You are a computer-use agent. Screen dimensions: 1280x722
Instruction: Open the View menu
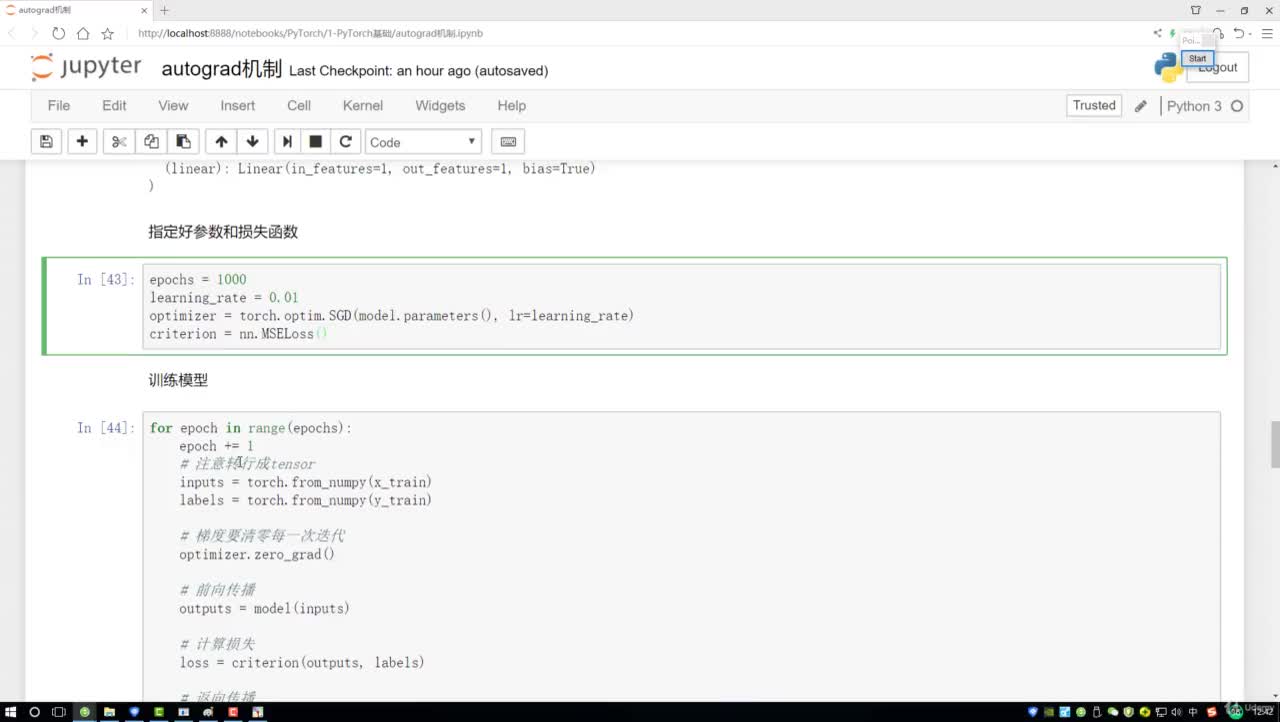click(173, 105)
